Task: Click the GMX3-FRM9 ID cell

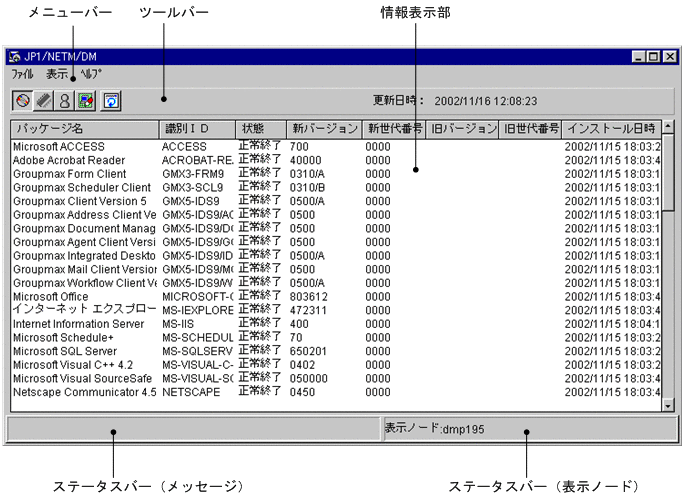Action: tap(193, 174)
